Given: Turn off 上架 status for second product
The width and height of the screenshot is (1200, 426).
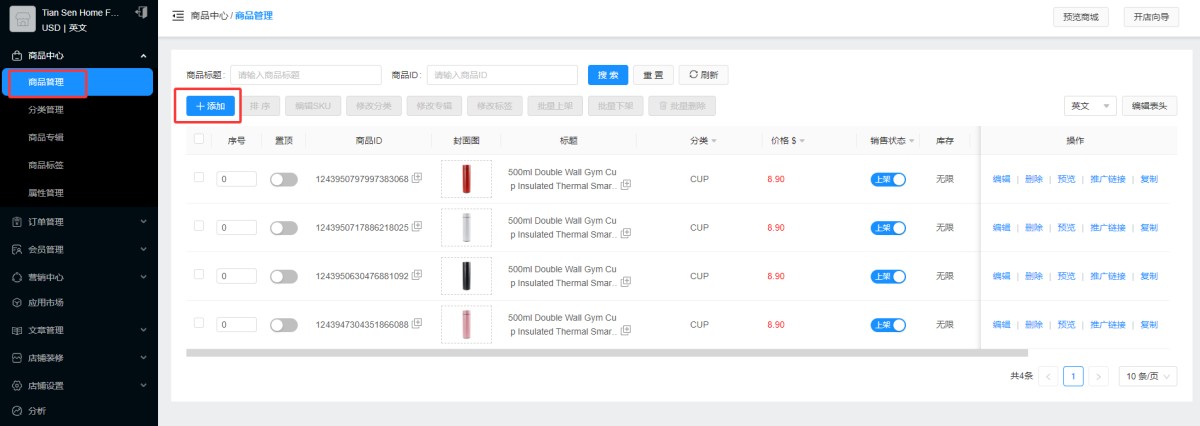Looking at the screenshot, I should [x=888, y=228].
